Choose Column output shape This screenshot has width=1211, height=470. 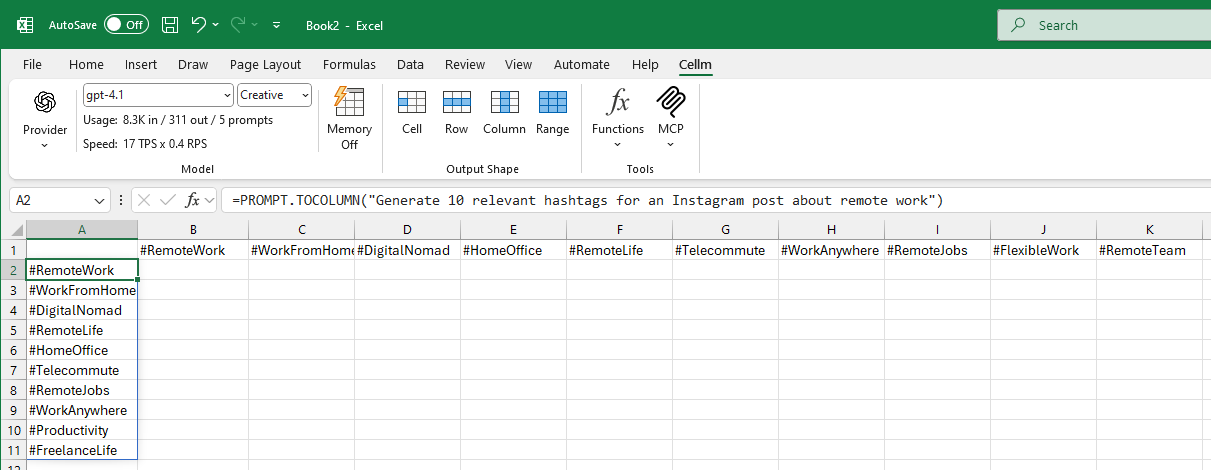[504, 112]
